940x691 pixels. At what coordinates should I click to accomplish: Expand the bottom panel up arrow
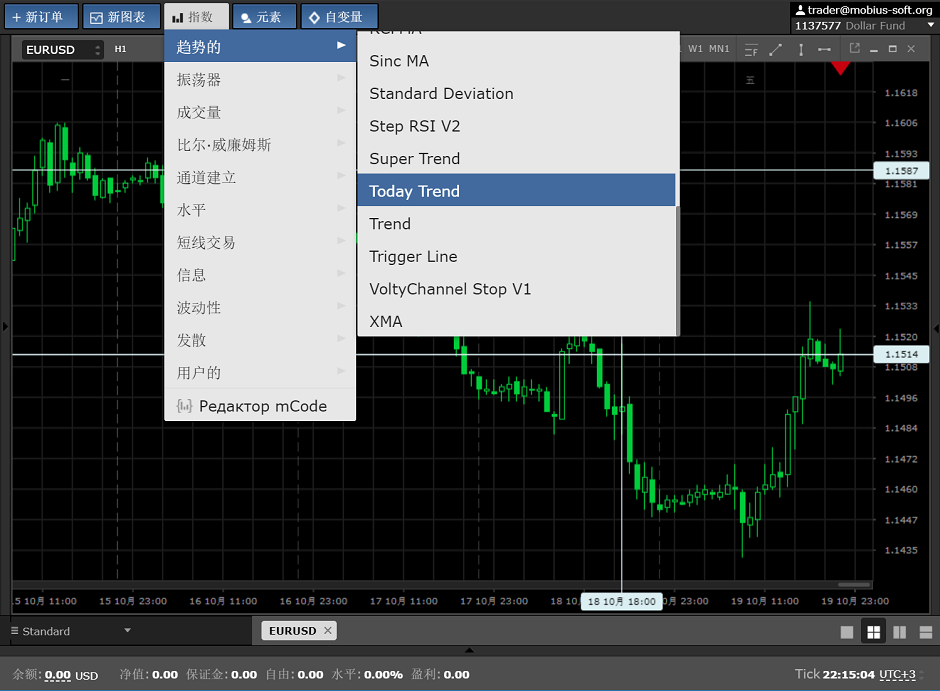pyautogui.click(x=469, y=650)
